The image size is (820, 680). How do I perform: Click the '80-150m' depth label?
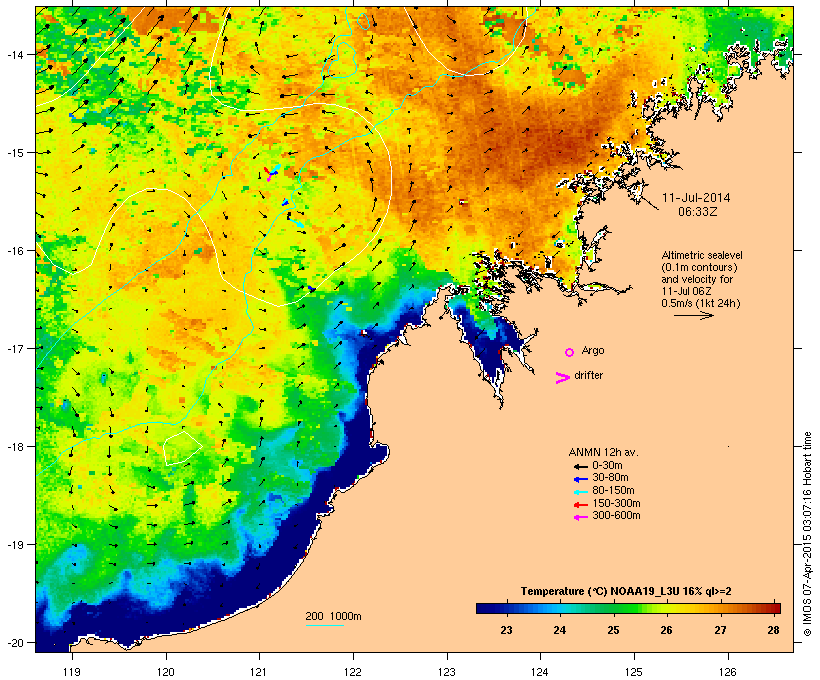point(613,491)
